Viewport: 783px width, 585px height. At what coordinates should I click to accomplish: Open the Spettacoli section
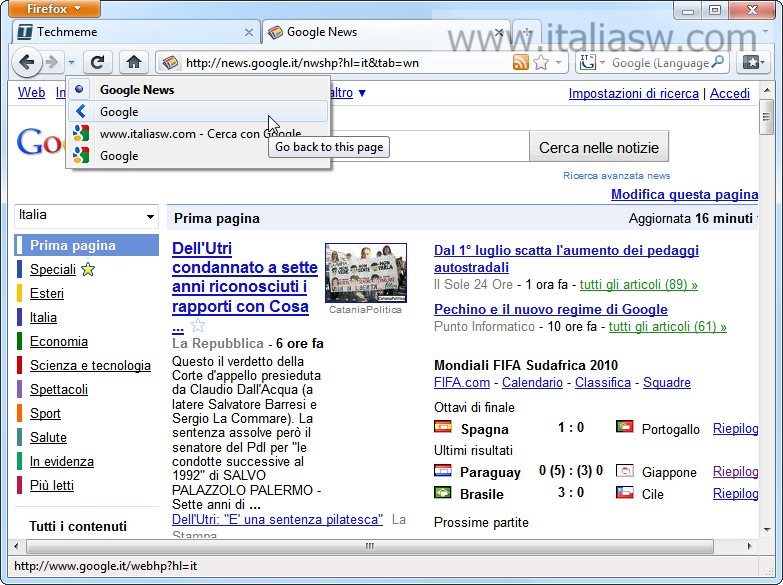58,389
